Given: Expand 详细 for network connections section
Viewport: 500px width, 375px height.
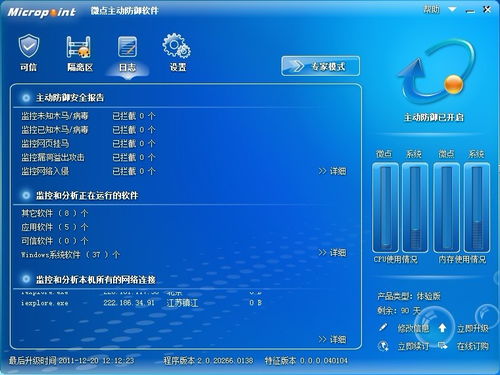Looking at the screenshot, I should (332, 340).
